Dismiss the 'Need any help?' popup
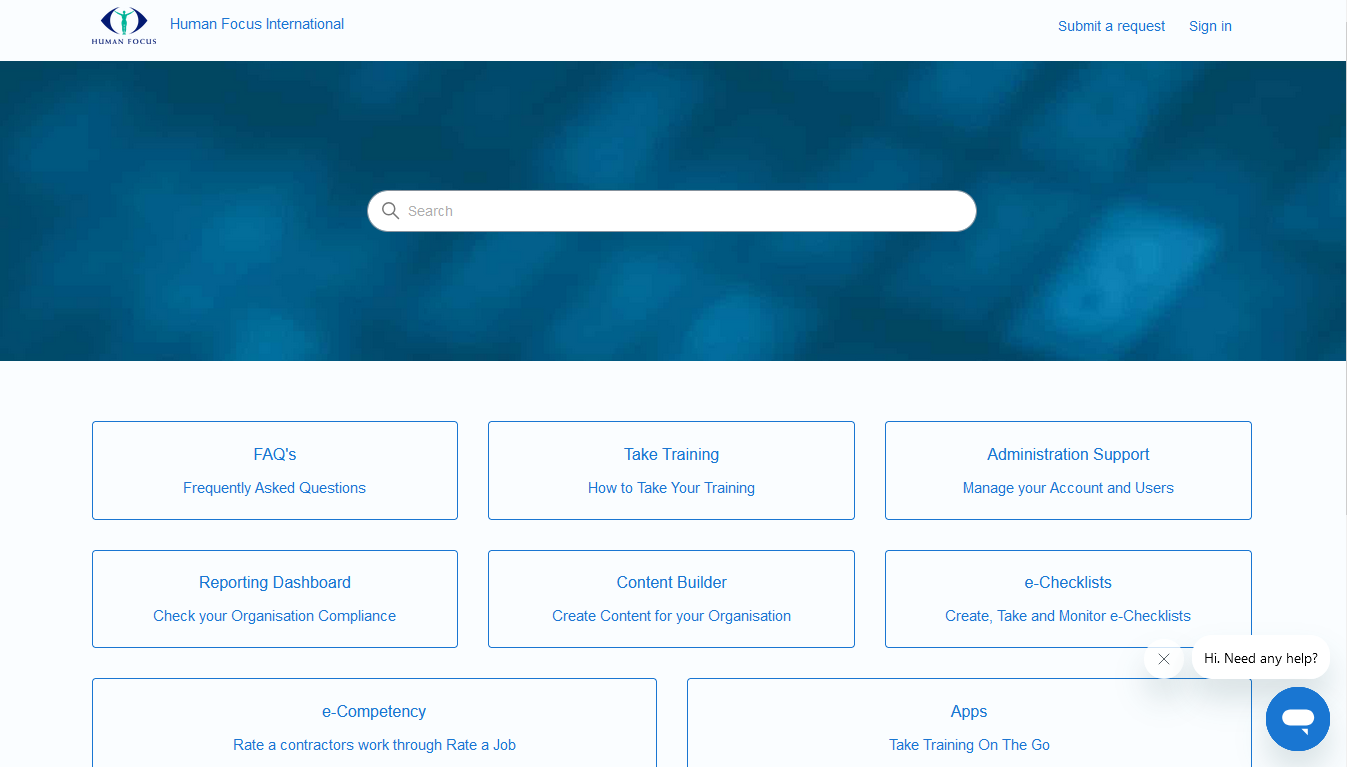1347x767 pixels. click(x=1164, y=659)
